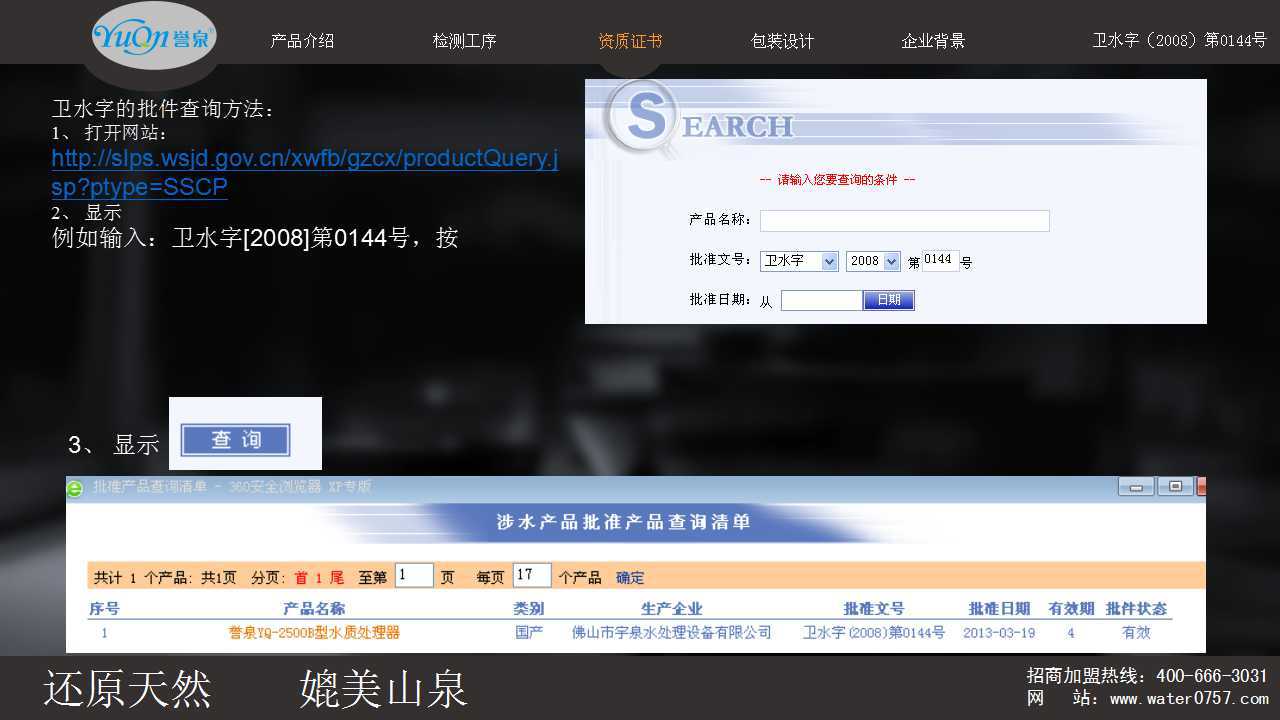Screen dimensions: 1280x720
Task: Click the YuQn 誉泉 logo
Action: coord(153,37)
